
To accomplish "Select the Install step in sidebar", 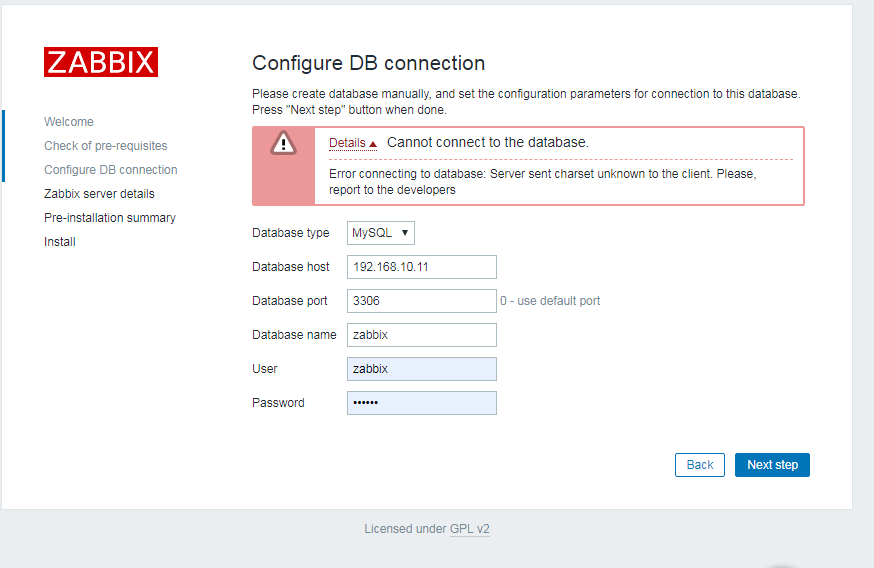I will point(60,241).
